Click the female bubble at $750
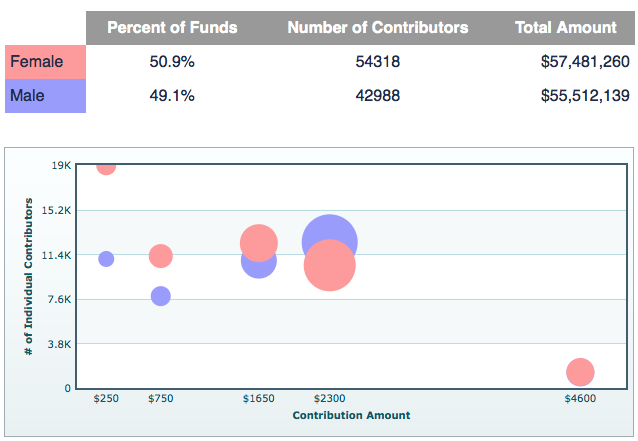The image size is (638, 441). (160, 256)
